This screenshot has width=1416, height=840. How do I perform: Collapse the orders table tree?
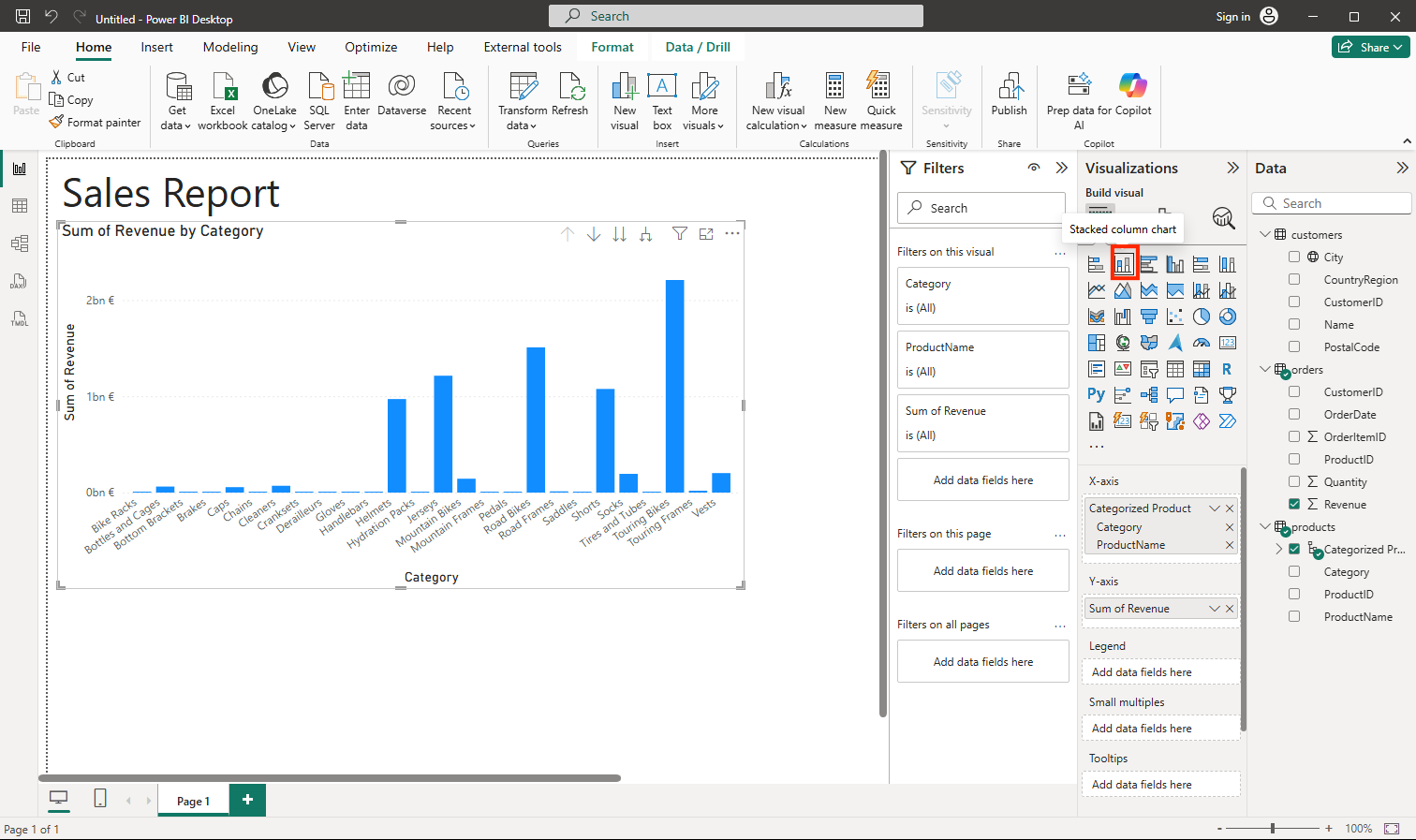tap(1264, 369)
